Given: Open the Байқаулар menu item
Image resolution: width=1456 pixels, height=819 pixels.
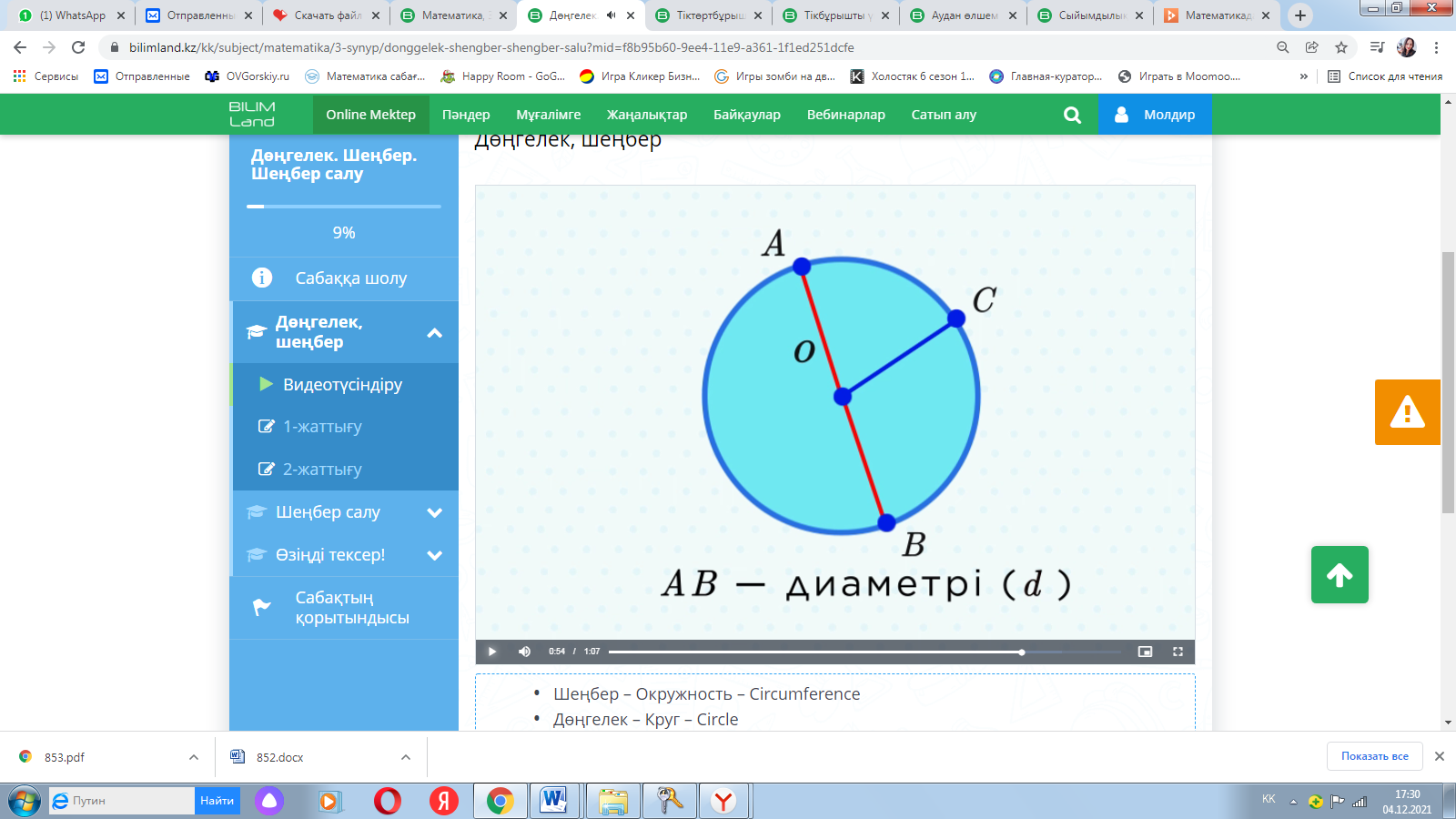Looking at the screenshot, I should pyautogui.click(x=747, y=115).
